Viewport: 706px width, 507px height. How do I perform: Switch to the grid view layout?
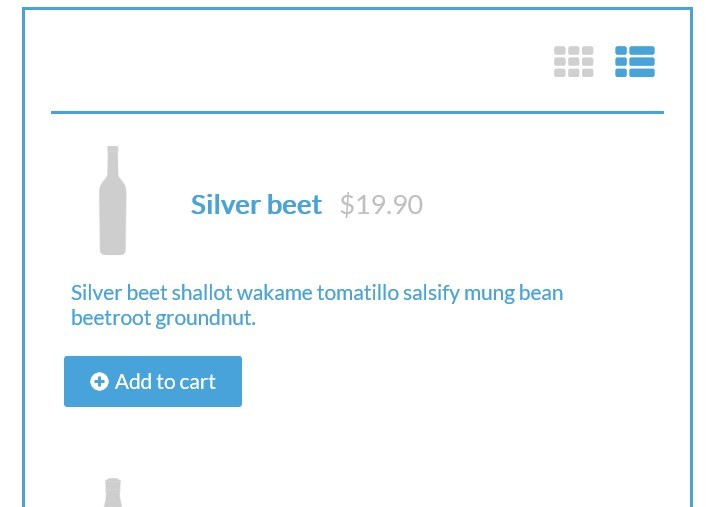point(573,62)
